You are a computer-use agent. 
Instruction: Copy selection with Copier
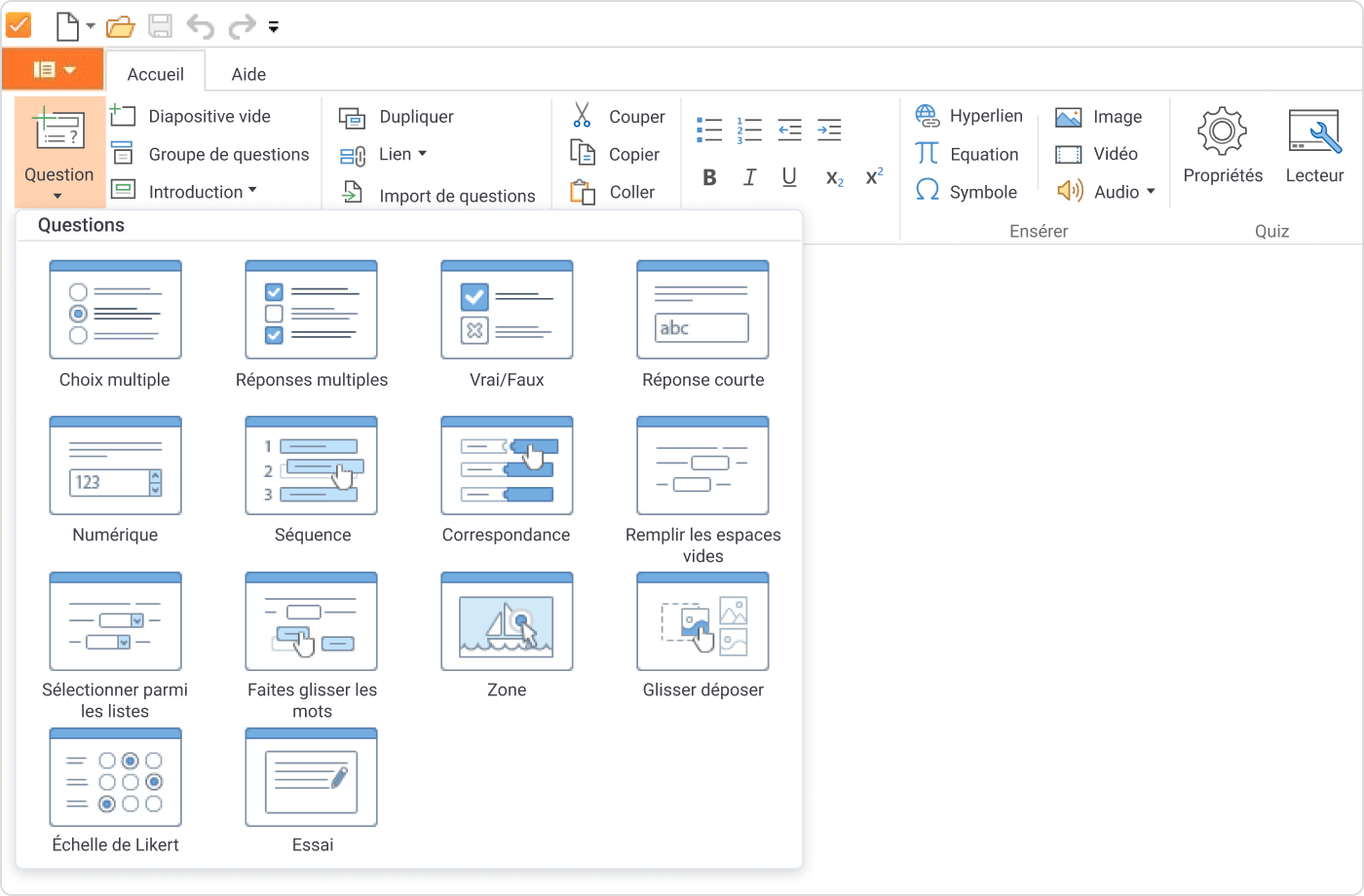[x=615, y=154]
